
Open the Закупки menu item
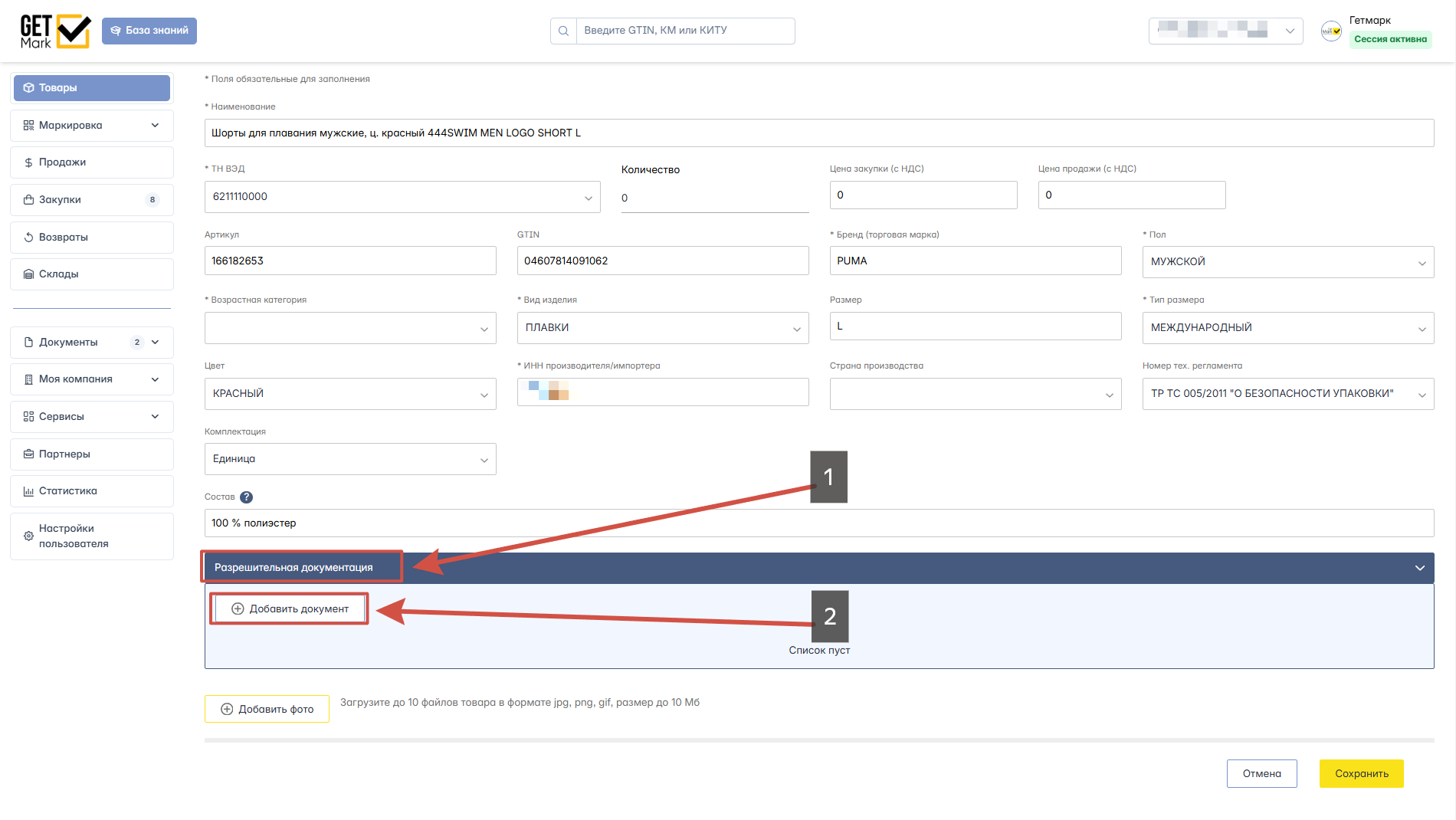[x=92, y=200]
